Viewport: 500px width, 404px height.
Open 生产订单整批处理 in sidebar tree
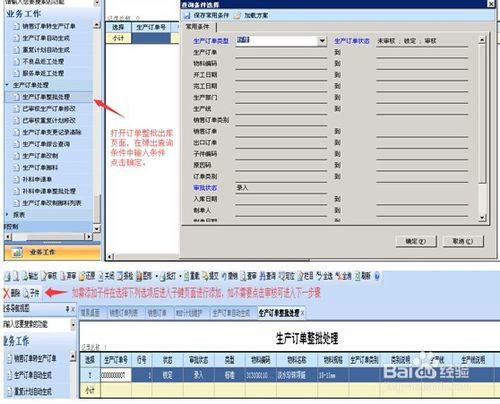(x=46, y=97)
